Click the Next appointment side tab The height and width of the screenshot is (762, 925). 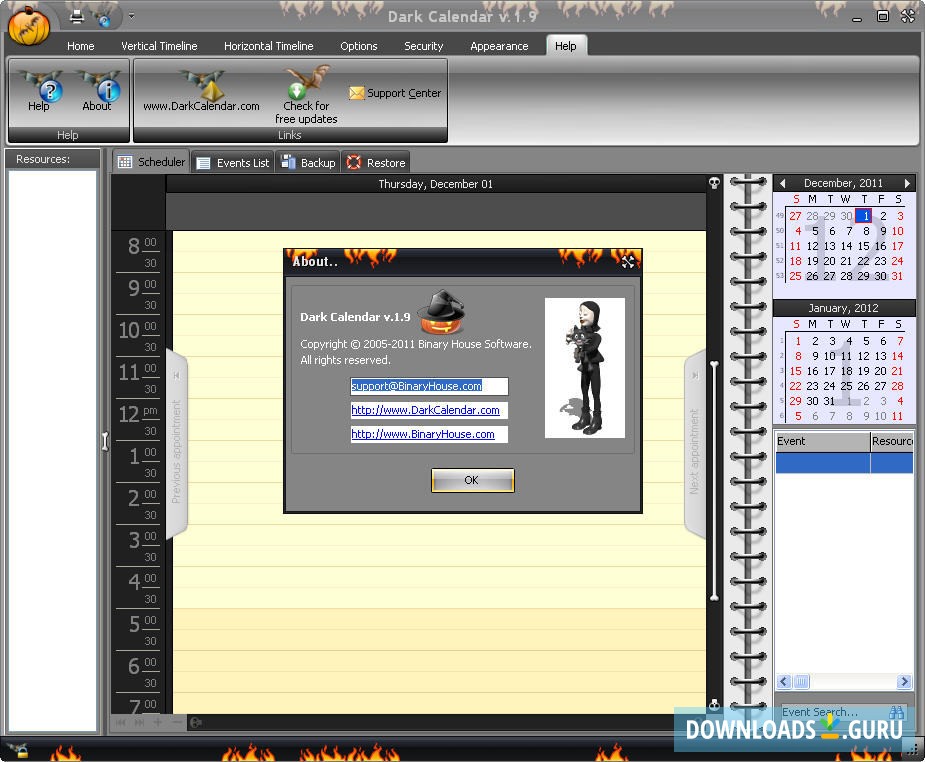tap(694, 444)
